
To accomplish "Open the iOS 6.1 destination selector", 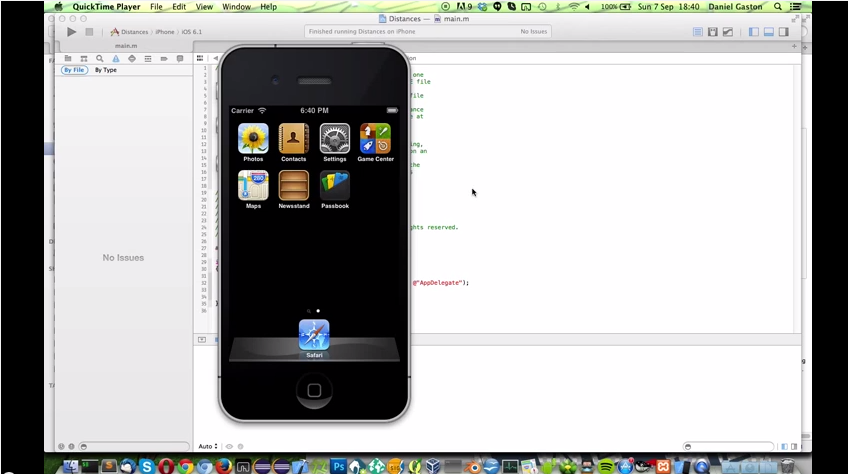I will [x=191, y=32].
